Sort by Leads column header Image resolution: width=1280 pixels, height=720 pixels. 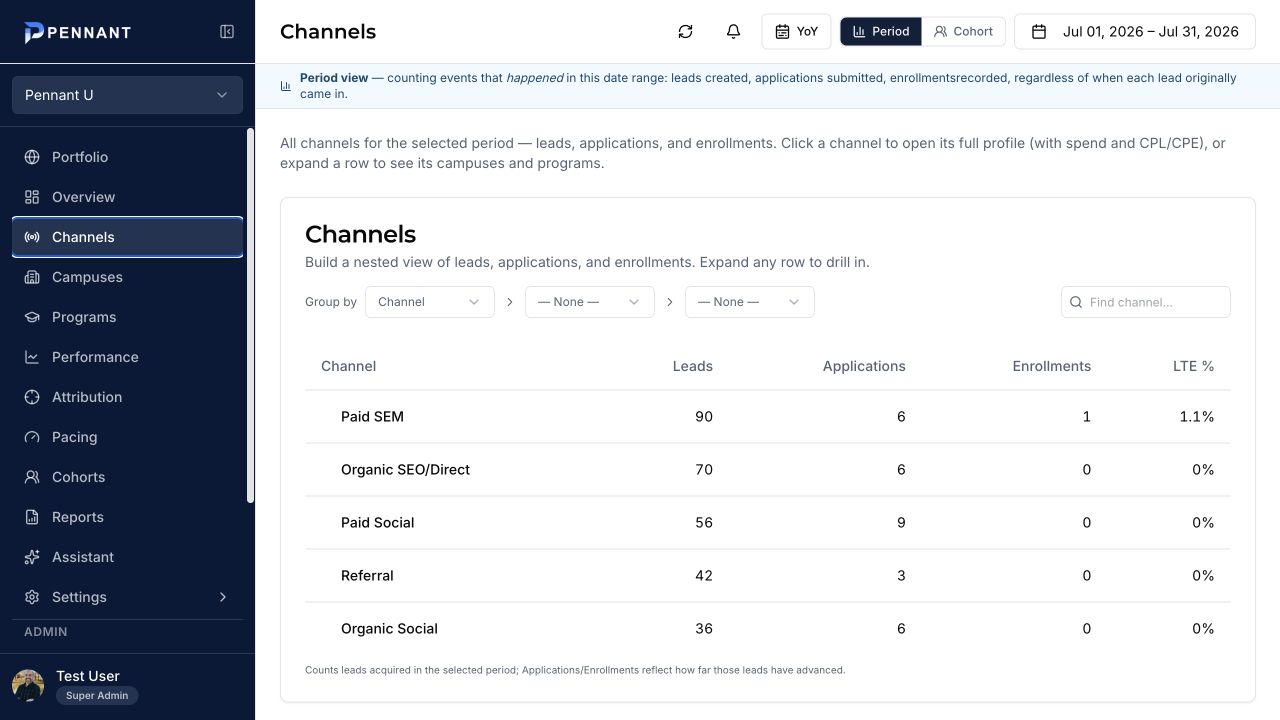click(x=693, y=366)
